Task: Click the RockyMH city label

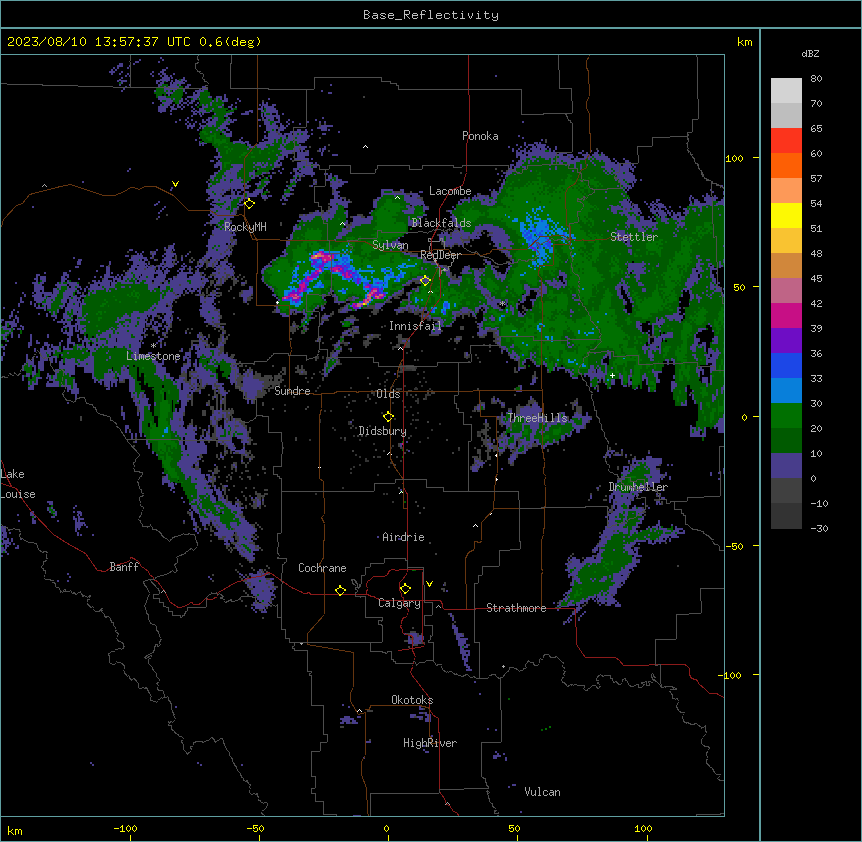Action: [x=245, y=226]
